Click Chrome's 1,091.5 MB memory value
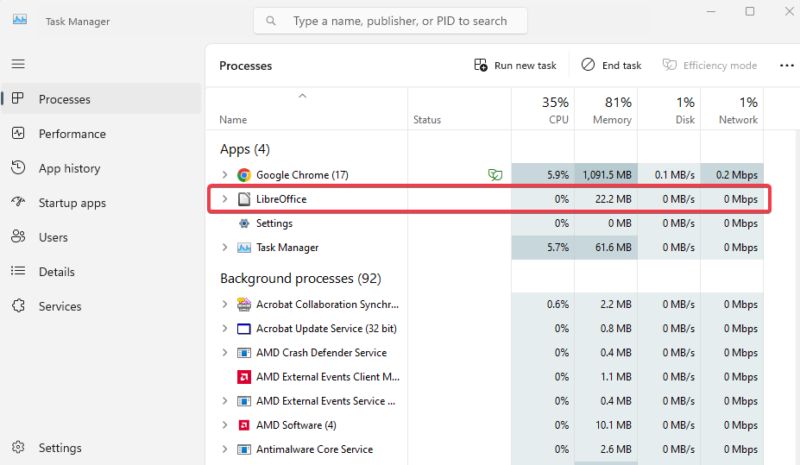This screenshot has width=800, height=465. point(607,175)
